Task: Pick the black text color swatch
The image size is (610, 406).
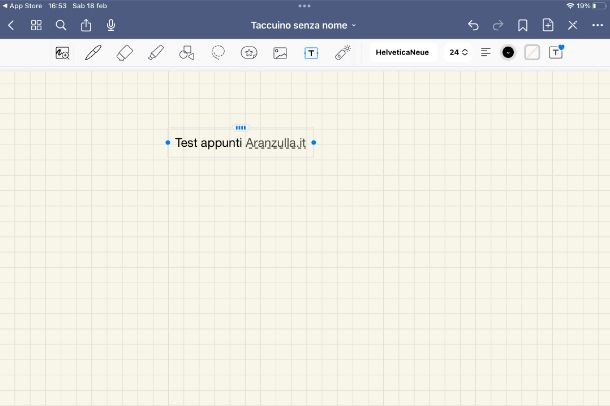Action: tap(508, 52)
